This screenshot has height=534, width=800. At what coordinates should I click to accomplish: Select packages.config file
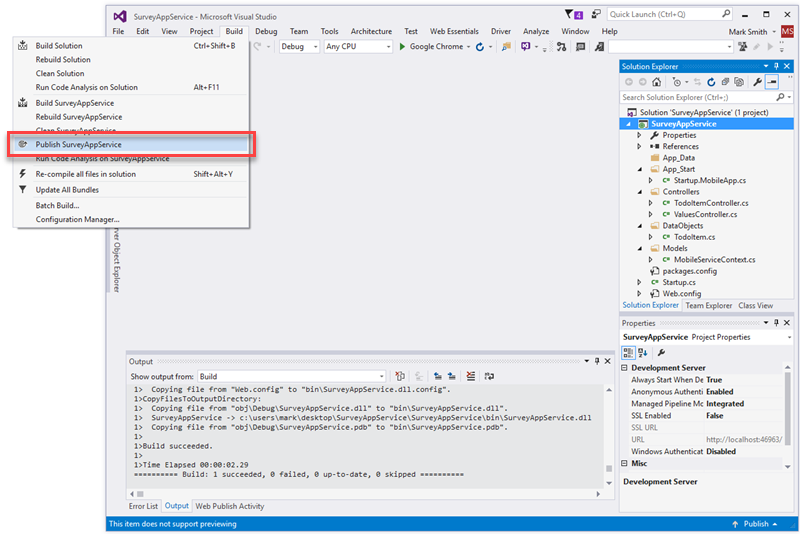(x=689, y=271)
